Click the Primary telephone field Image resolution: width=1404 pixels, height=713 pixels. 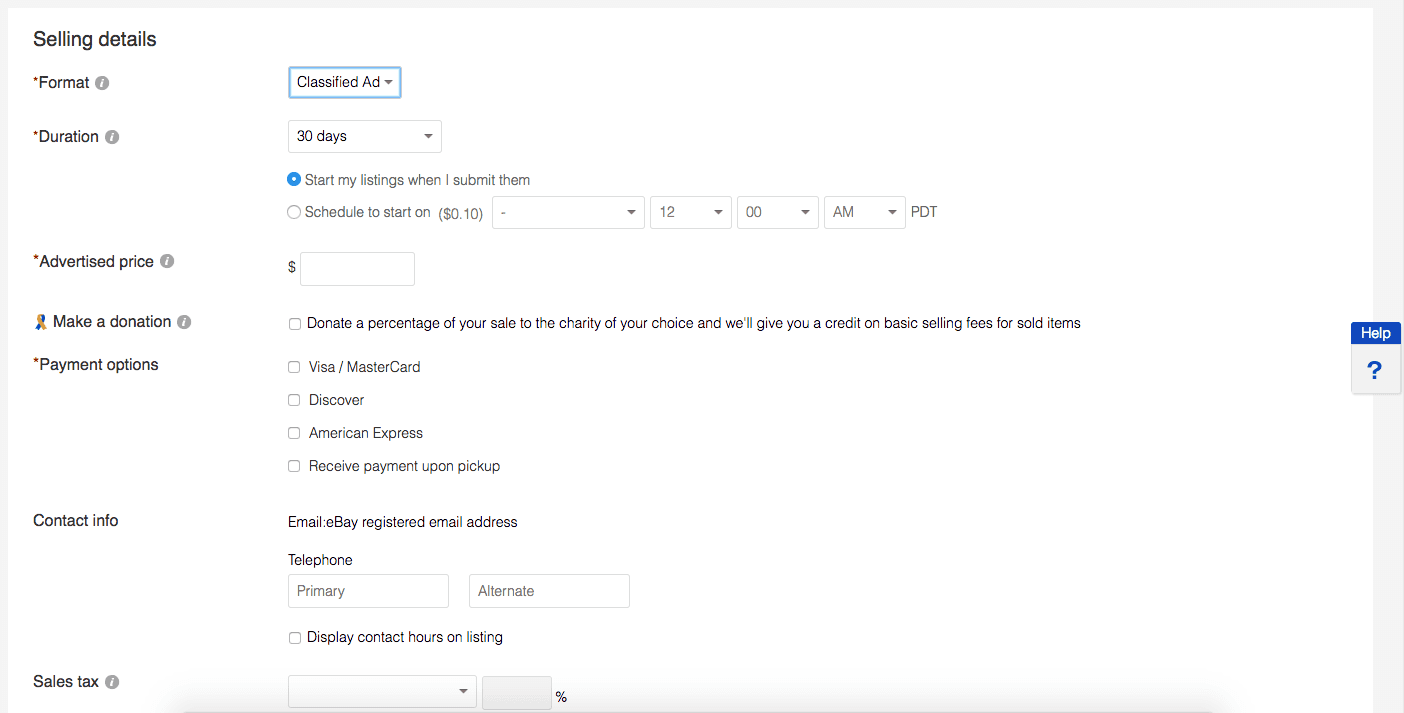[x=368, y=591]
